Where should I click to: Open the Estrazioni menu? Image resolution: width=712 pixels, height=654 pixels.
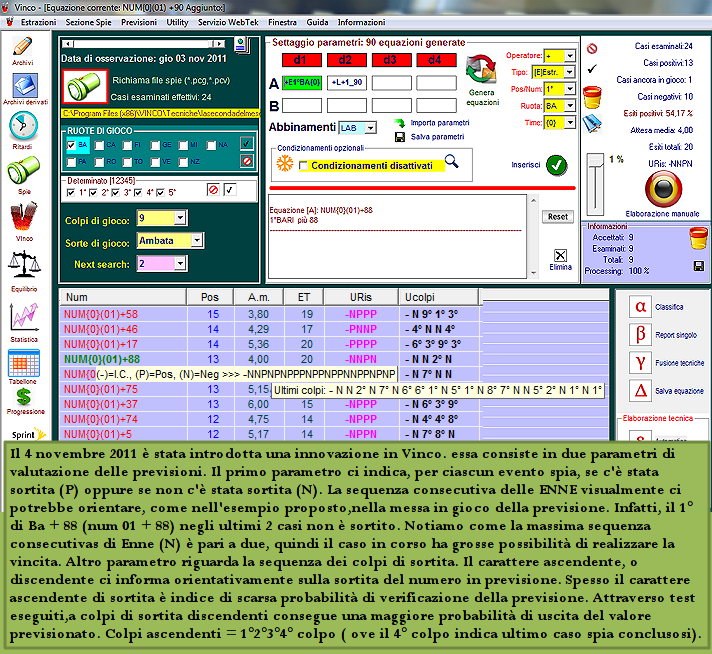click(38, 22)
